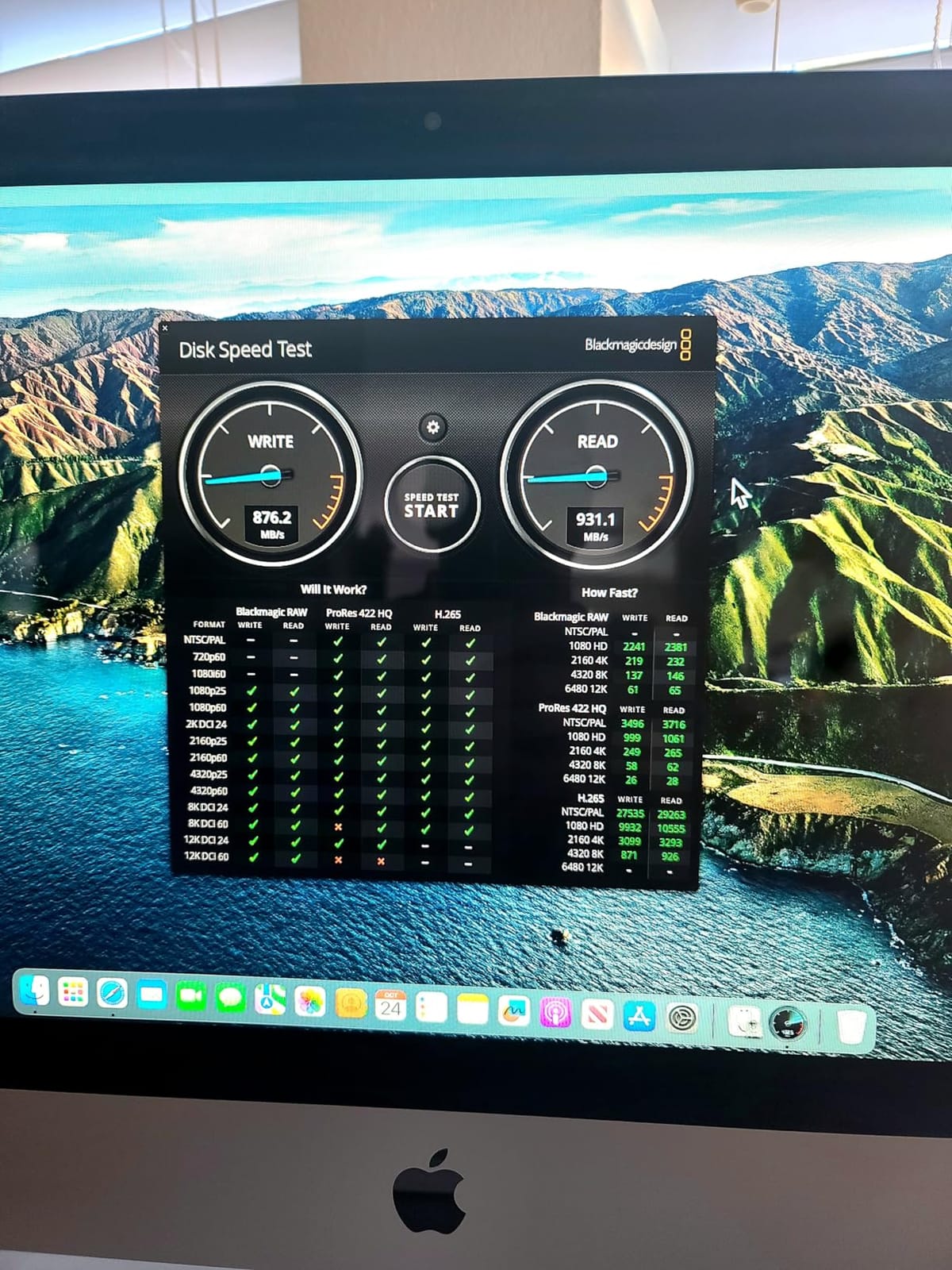Click ProRes 422 HQ column header
The height and width of the screenshot is (1270, 952).
(x=359, y=614)
